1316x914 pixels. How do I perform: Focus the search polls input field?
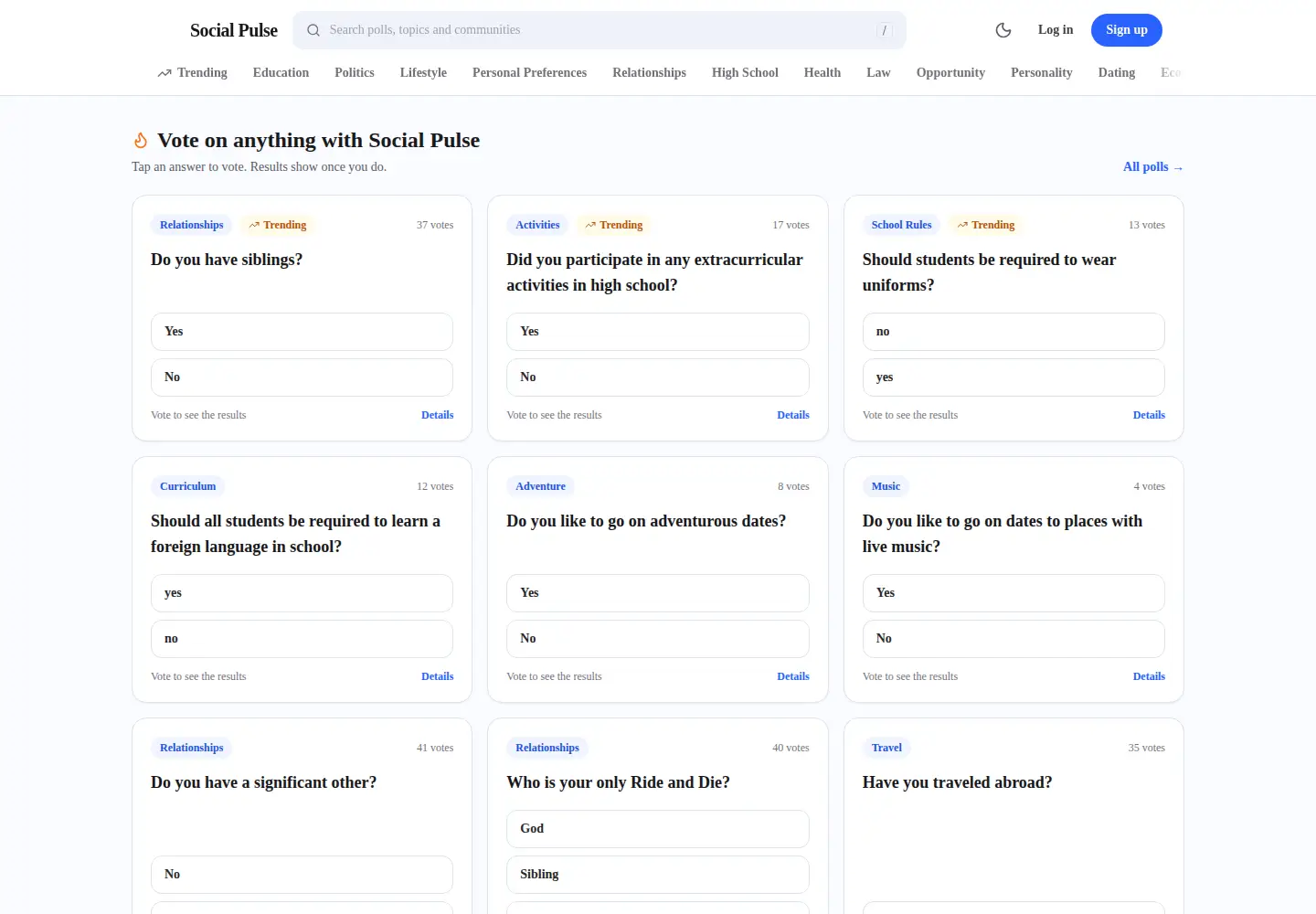pyautogui.click(x=600, y=30)
